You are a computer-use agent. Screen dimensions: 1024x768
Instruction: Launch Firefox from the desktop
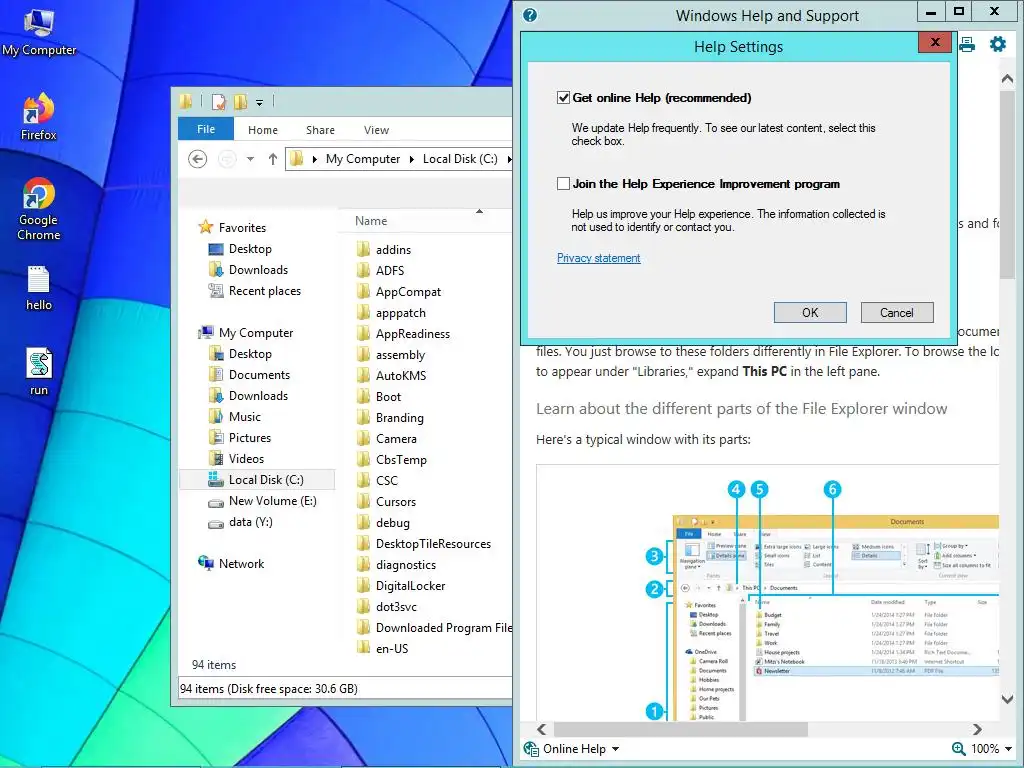(39, 117)
